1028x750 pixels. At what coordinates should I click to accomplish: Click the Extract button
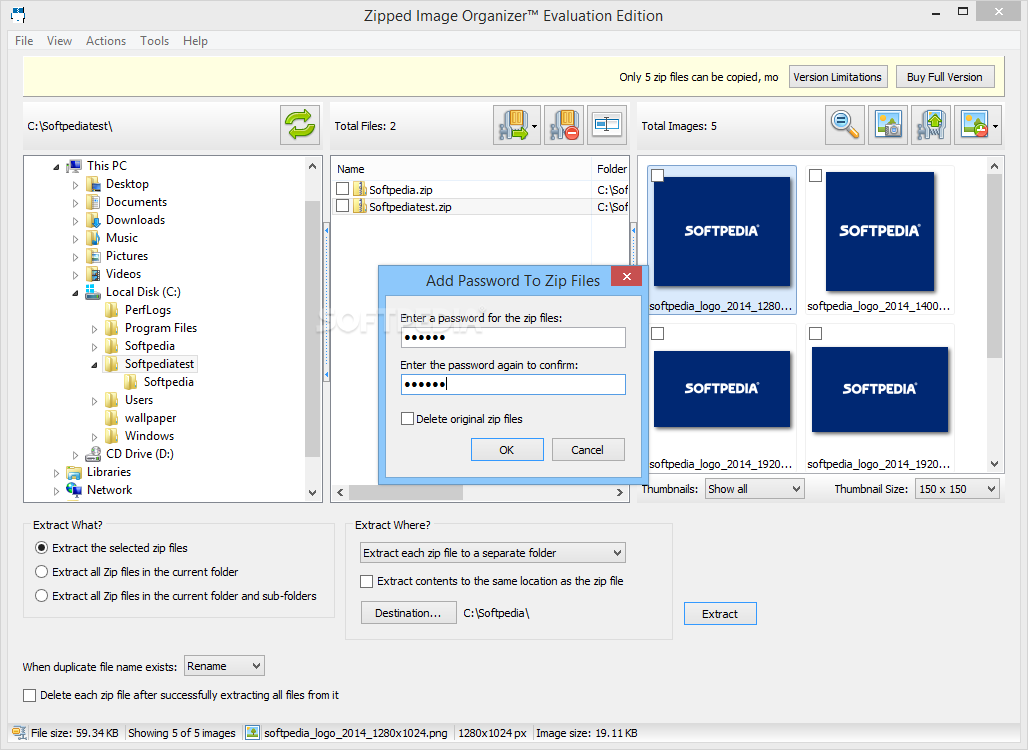point(720,614)
